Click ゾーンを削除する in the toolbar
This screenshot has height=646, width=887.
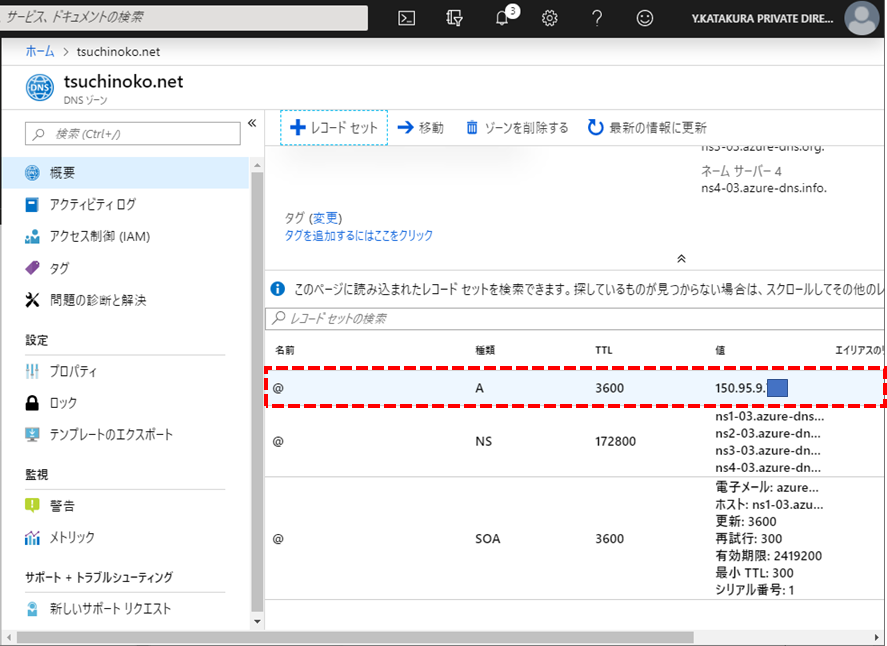pyautogui.click(x=517, y=128)
